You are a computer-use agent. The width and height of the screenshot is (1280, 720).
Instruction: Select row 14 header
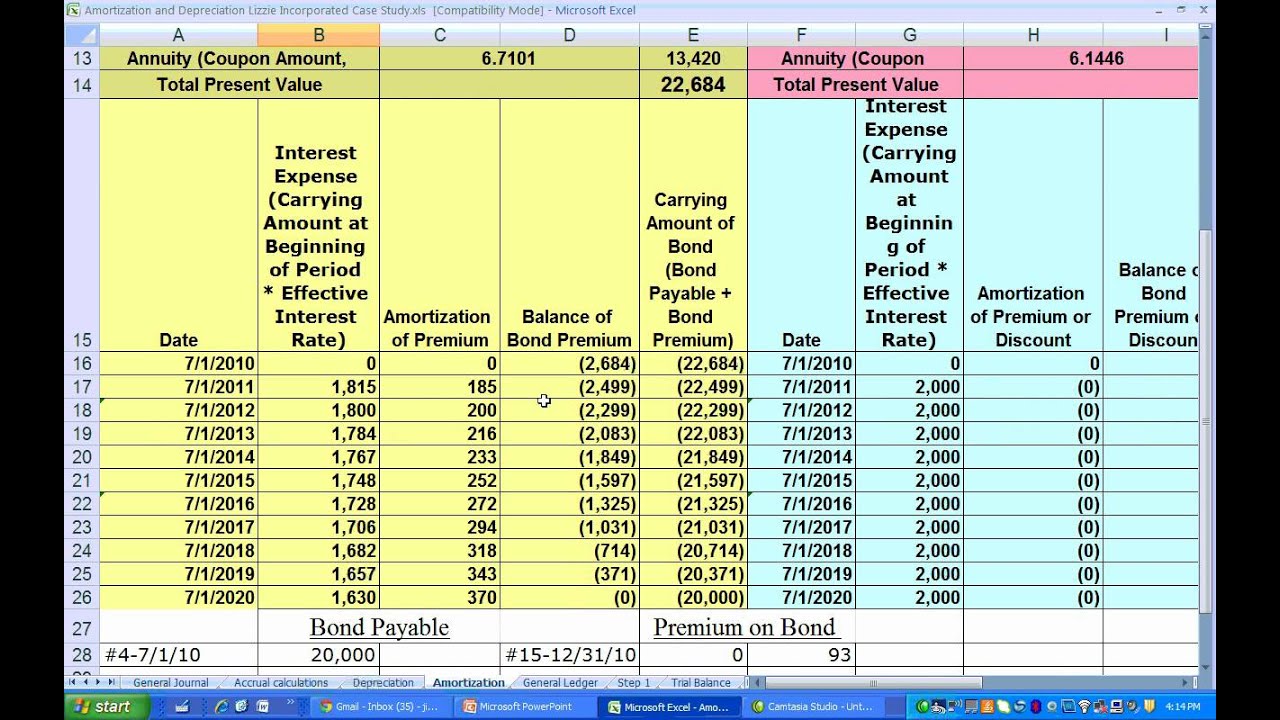[x=82, y=85]
